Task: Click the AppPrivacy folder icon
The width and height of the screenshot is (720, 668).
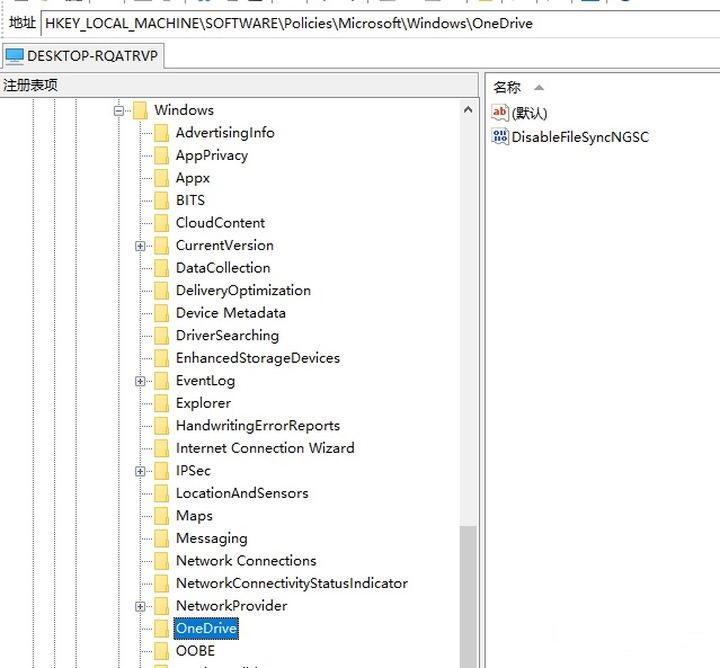Action: pos(161,155)
